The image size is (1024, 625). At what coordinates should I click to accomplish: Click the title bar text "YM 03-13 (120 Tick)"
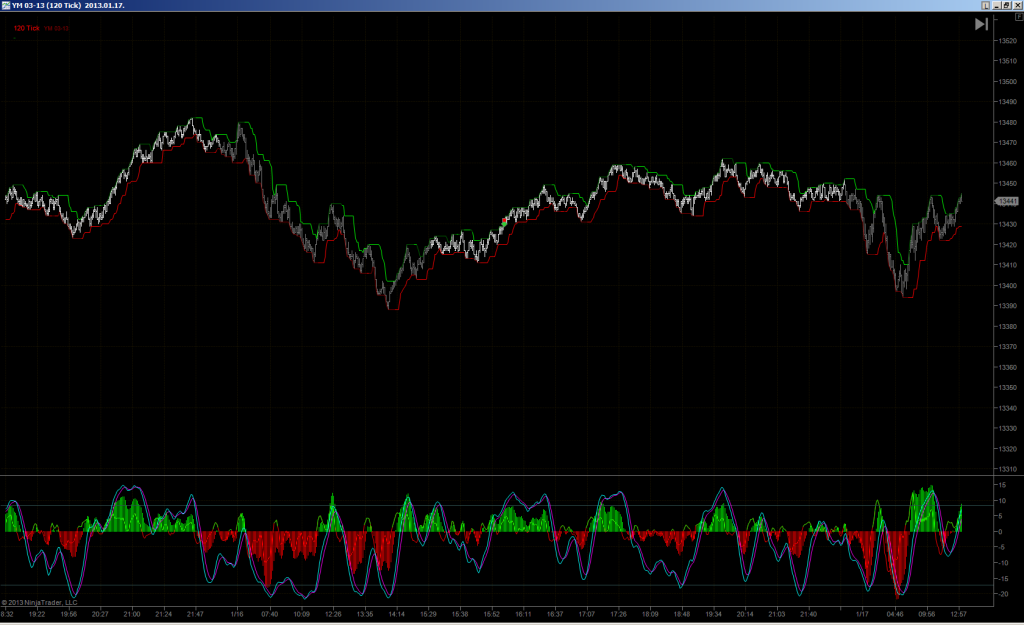pos(46,5)
